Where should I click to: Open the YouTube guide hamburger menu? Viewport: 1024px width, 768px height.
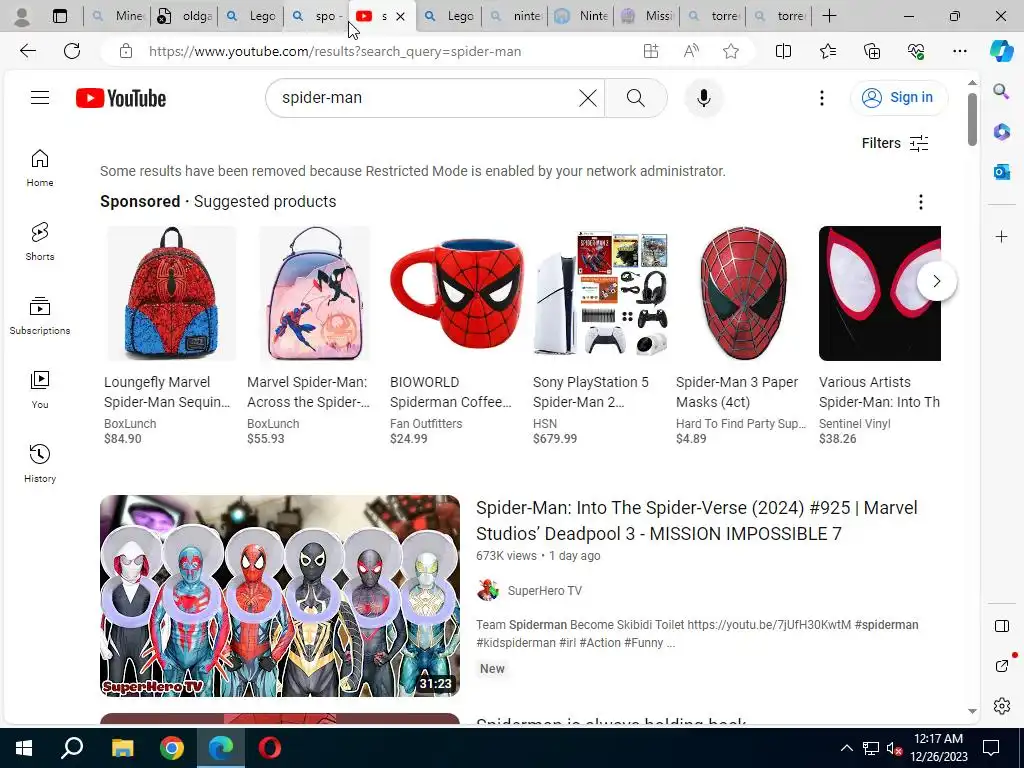[40, 98]
